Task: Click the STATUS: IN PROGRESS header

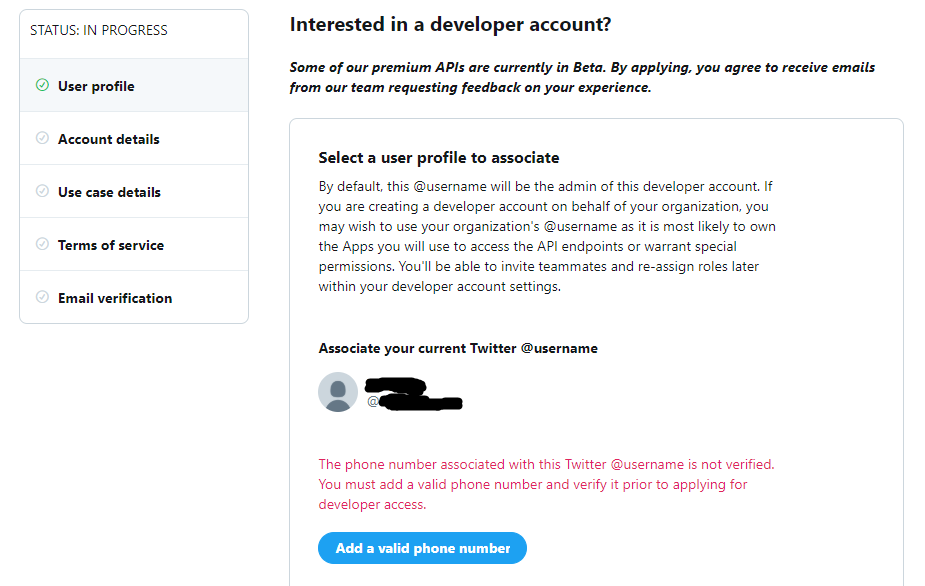Action: [x=99, y=30]
